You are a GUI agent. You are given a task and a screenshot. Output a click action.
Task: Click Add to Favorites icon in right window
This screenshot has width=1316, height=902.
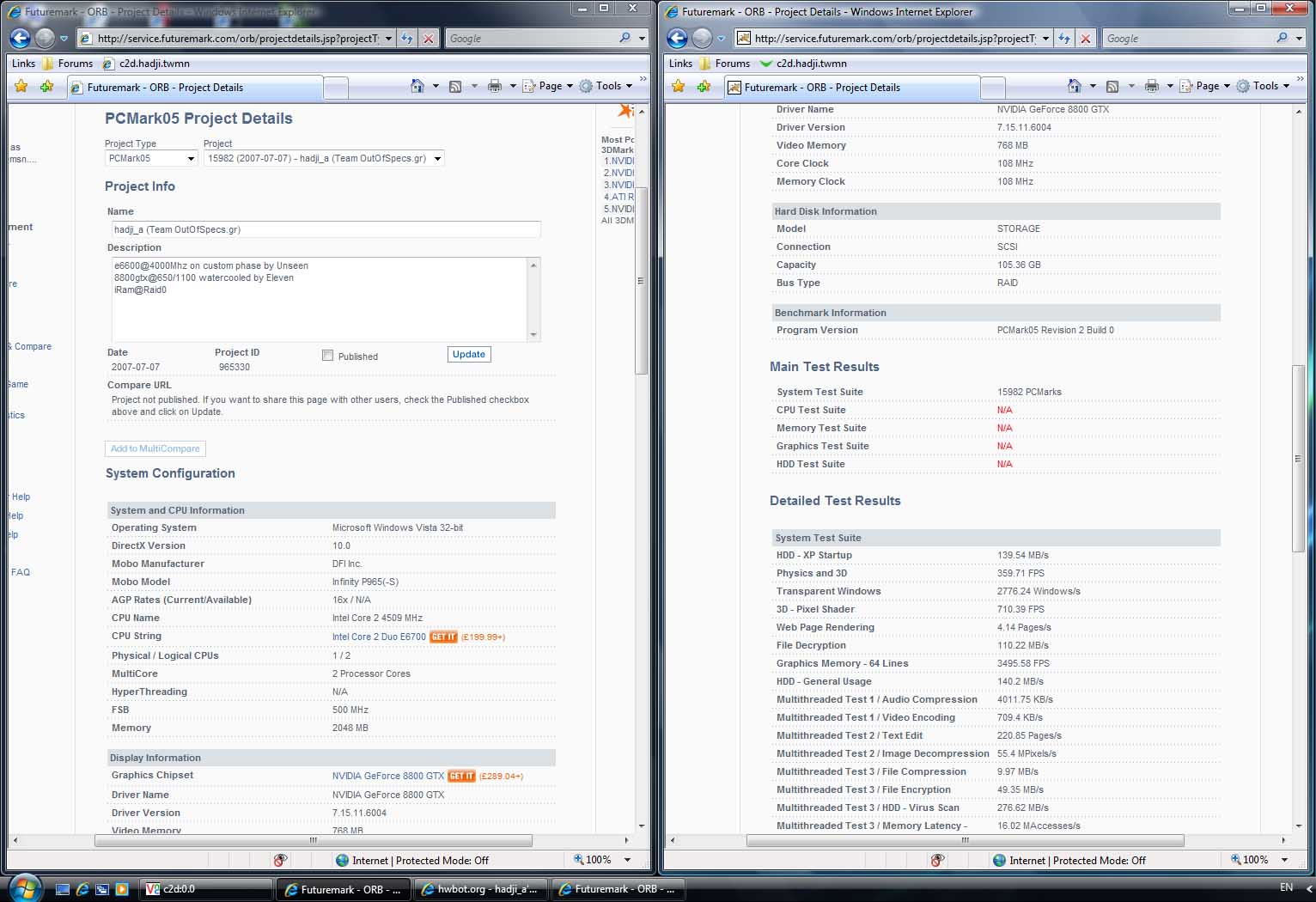tap(704, 86)
